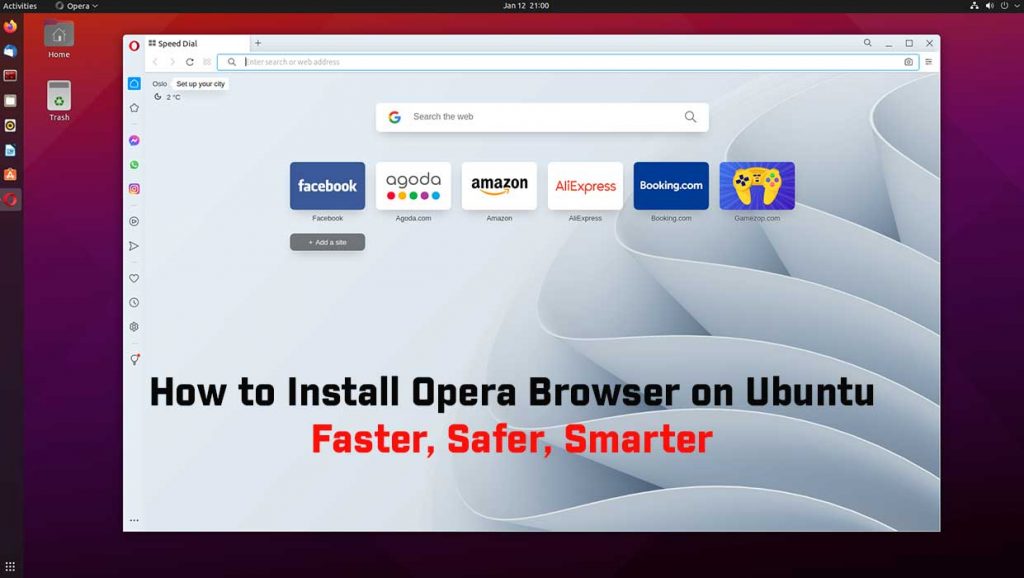
Task: Show browsing History via the clock icon
Action: click(133, 302)
